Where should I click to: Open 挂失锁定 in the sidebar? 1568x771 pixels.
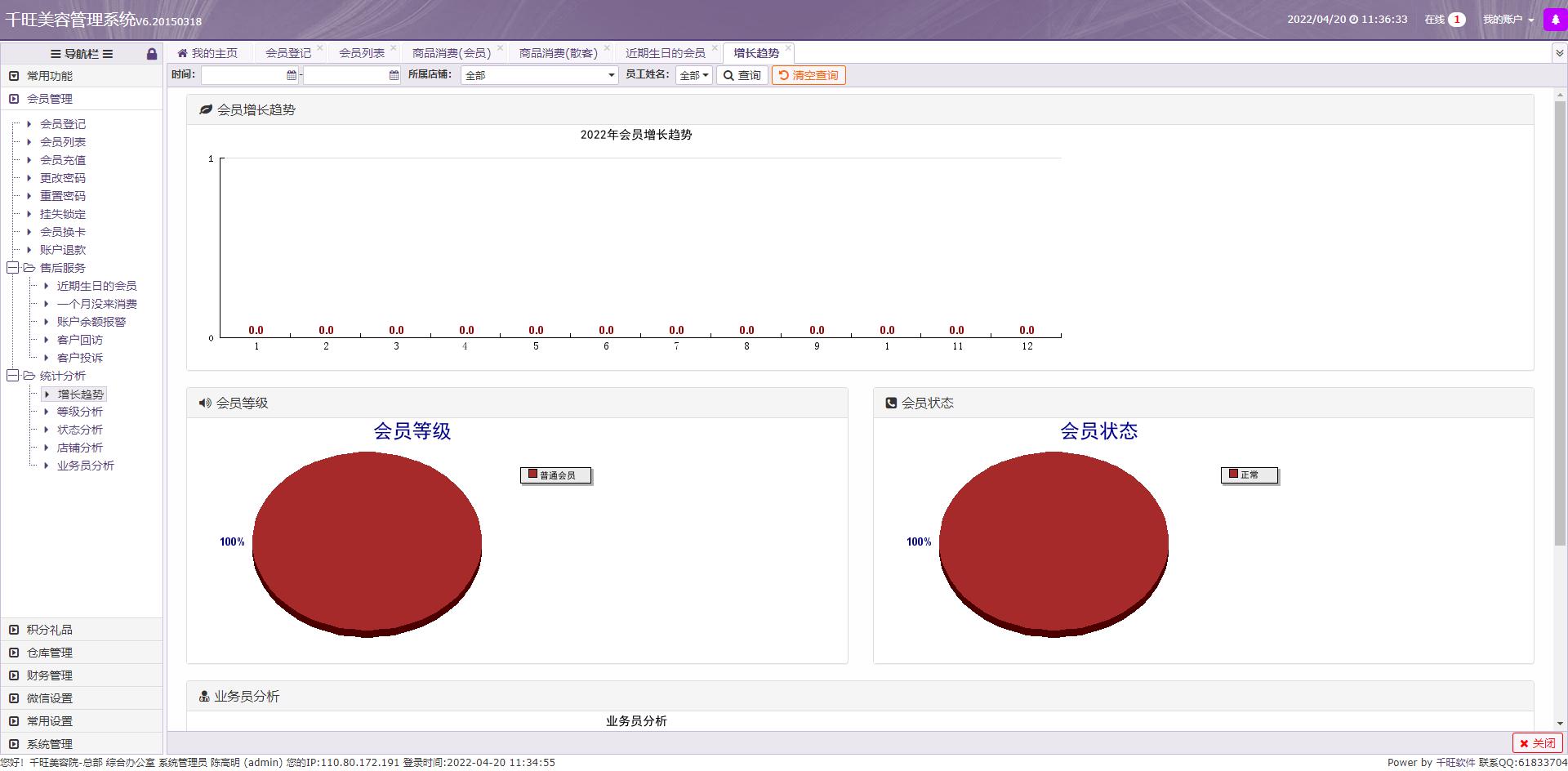tap(63, 214)
